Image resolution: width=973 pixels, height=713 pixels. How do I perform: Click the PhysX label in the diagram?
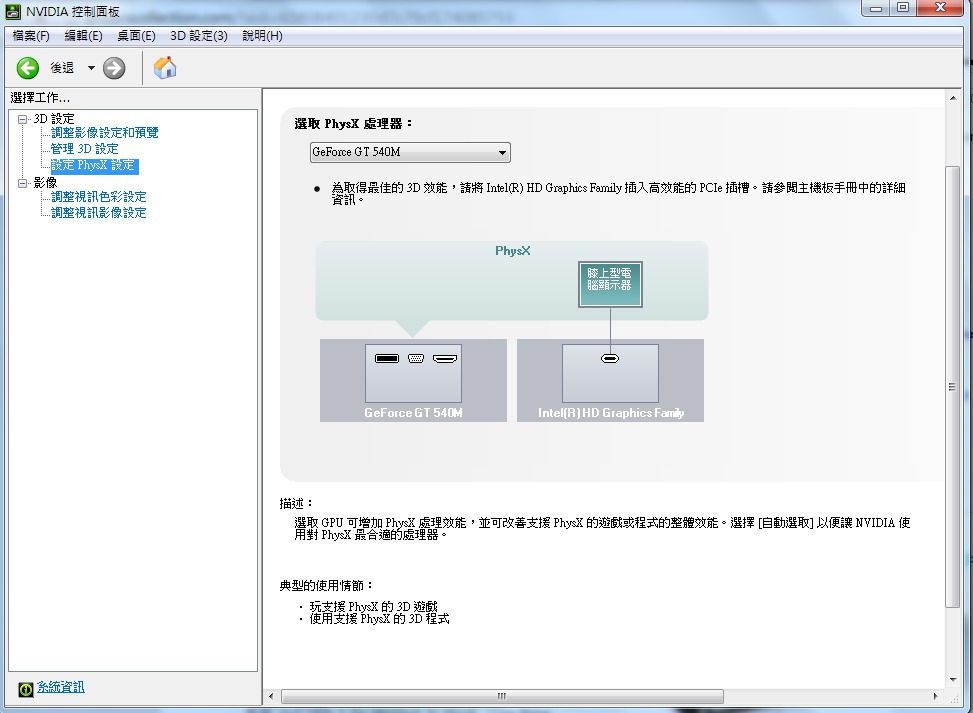point(513,251)
